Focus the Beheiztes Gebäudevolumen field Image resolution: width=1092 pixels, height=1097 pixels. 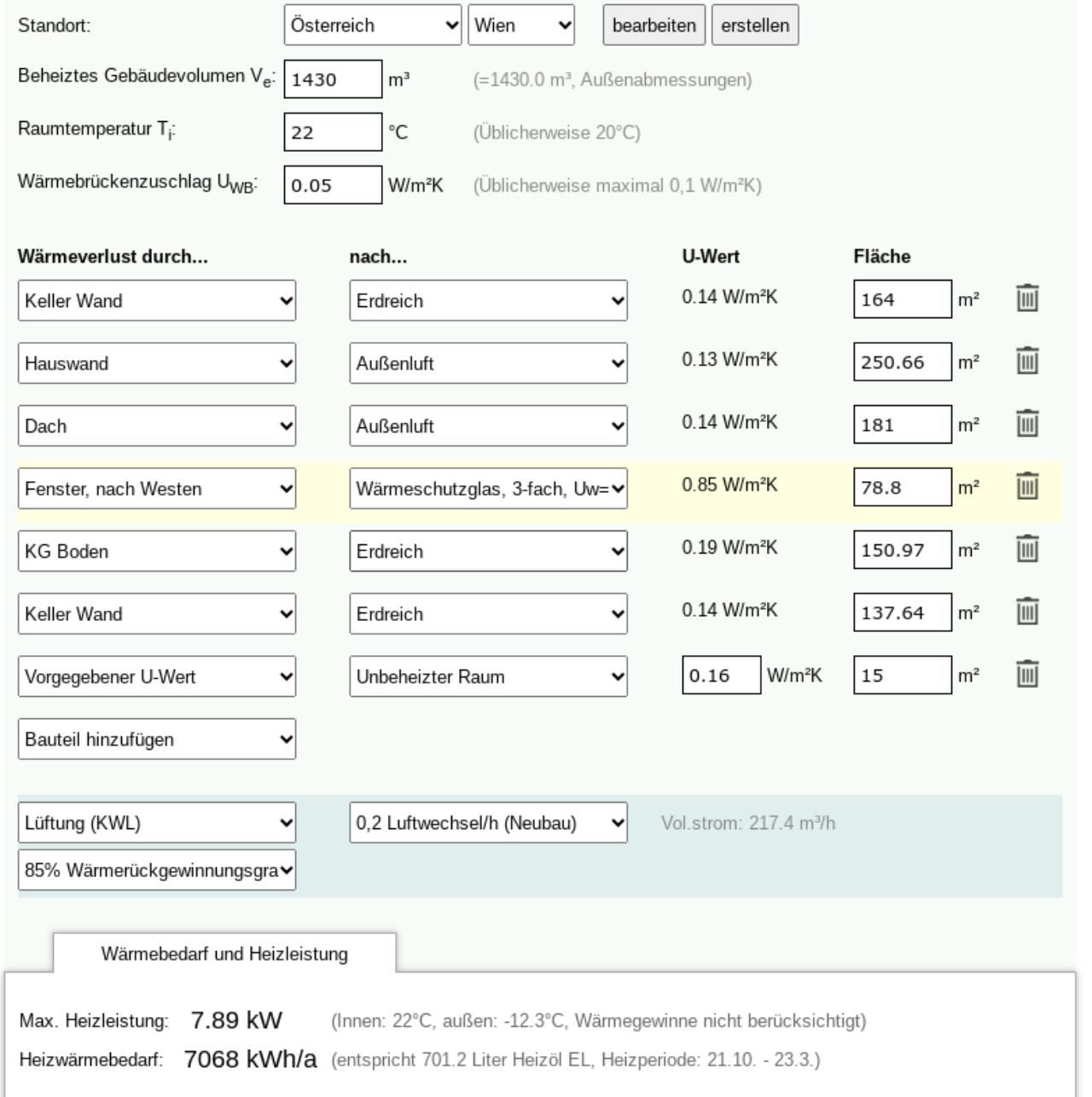333,79
